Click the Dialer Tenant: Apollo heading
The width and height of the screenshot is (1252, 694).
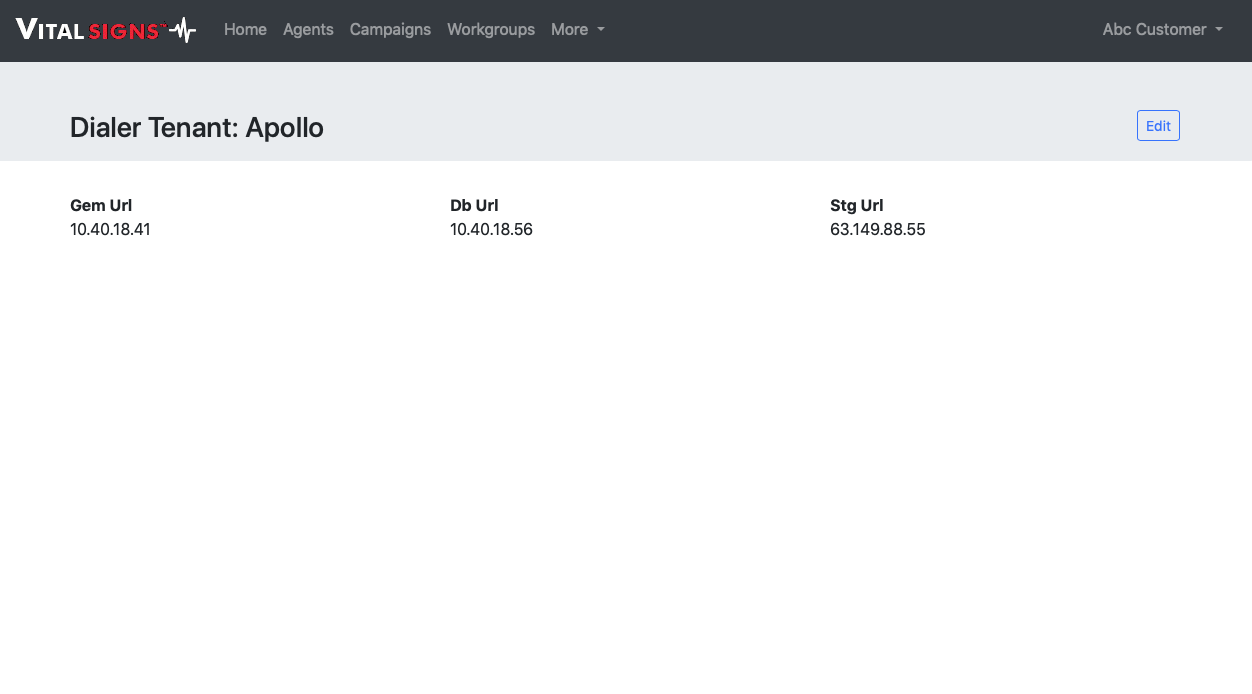pyautogui.click(x=196, y=128)
